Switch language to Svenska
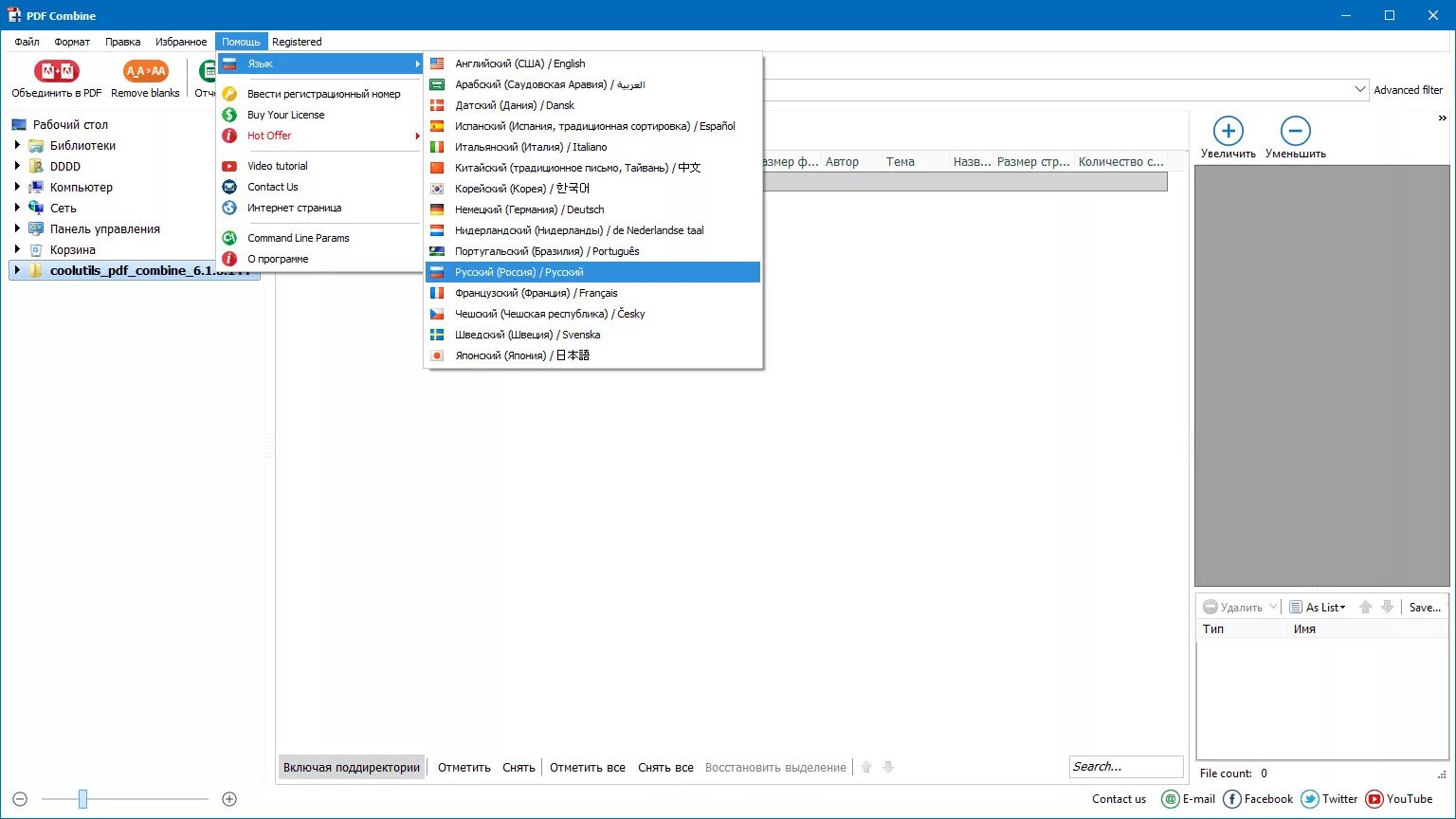The image size is (1456, 819). 592,335
